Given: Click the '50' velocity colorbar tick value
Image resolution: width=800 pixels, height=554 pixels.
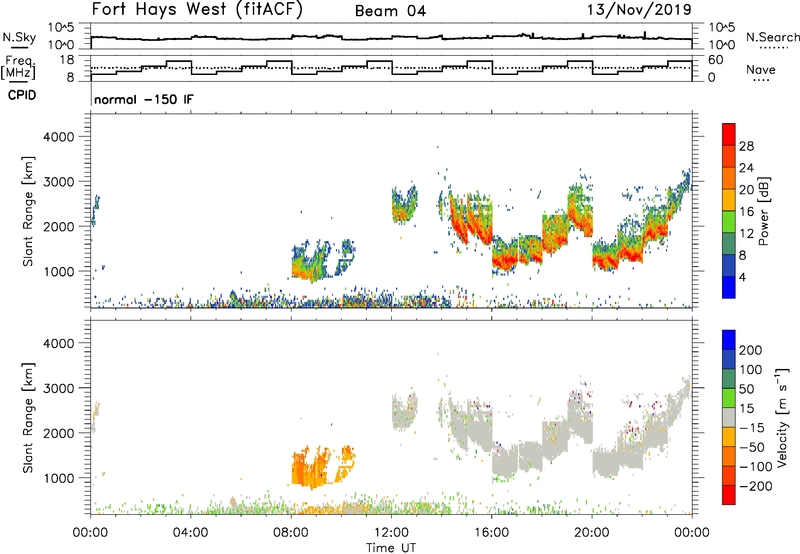Looking at the screenshot, I should [746, 389].
